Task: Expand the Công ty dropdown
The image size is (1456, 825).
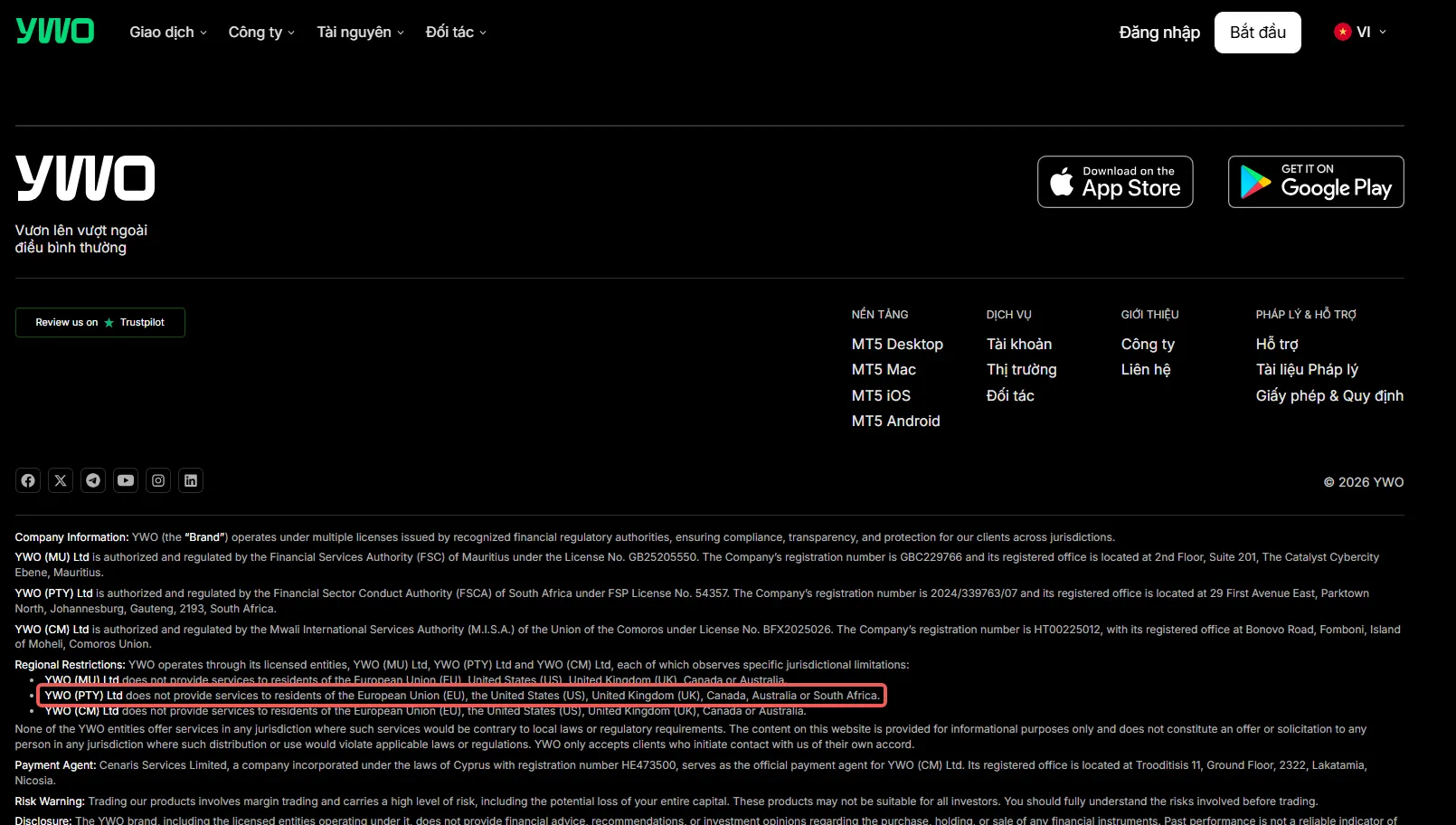Action: click(x=261, y=32)
